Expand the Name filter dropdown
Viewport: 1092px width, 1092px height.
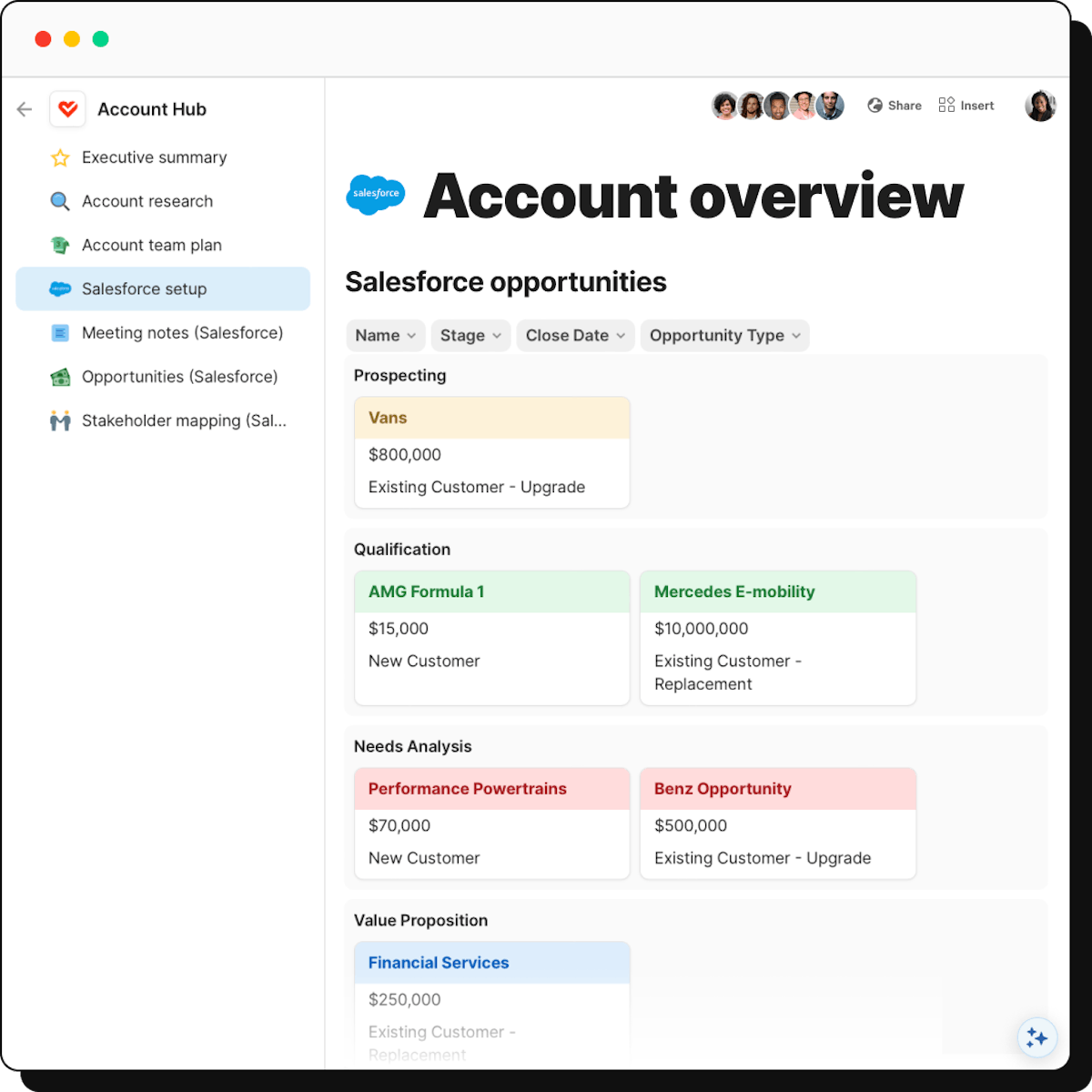click(x=386, y=336)
